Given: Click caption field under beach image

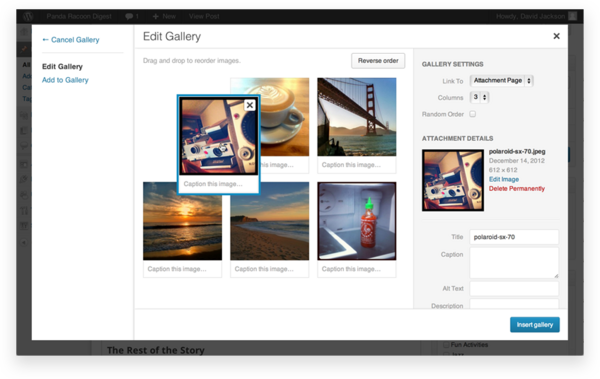Looking at the screenshot, I should [270, 269].
